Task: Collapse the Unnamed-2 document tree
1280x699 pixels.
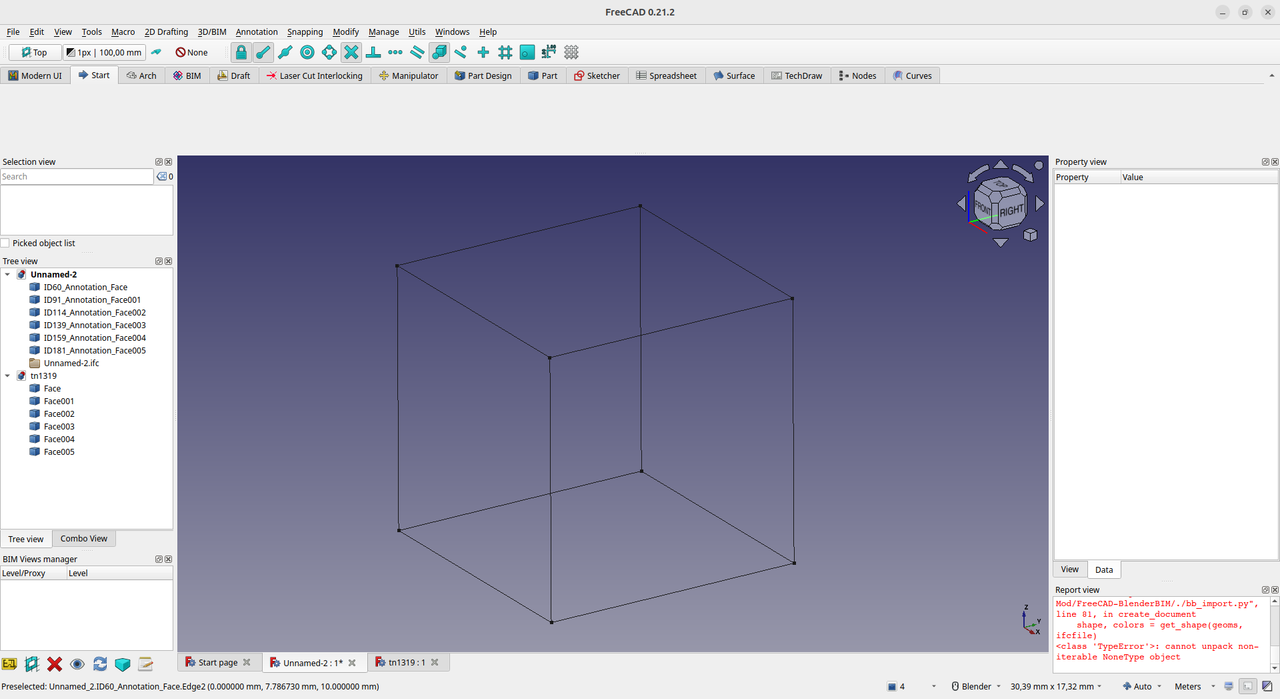Action: pos(8,274)
